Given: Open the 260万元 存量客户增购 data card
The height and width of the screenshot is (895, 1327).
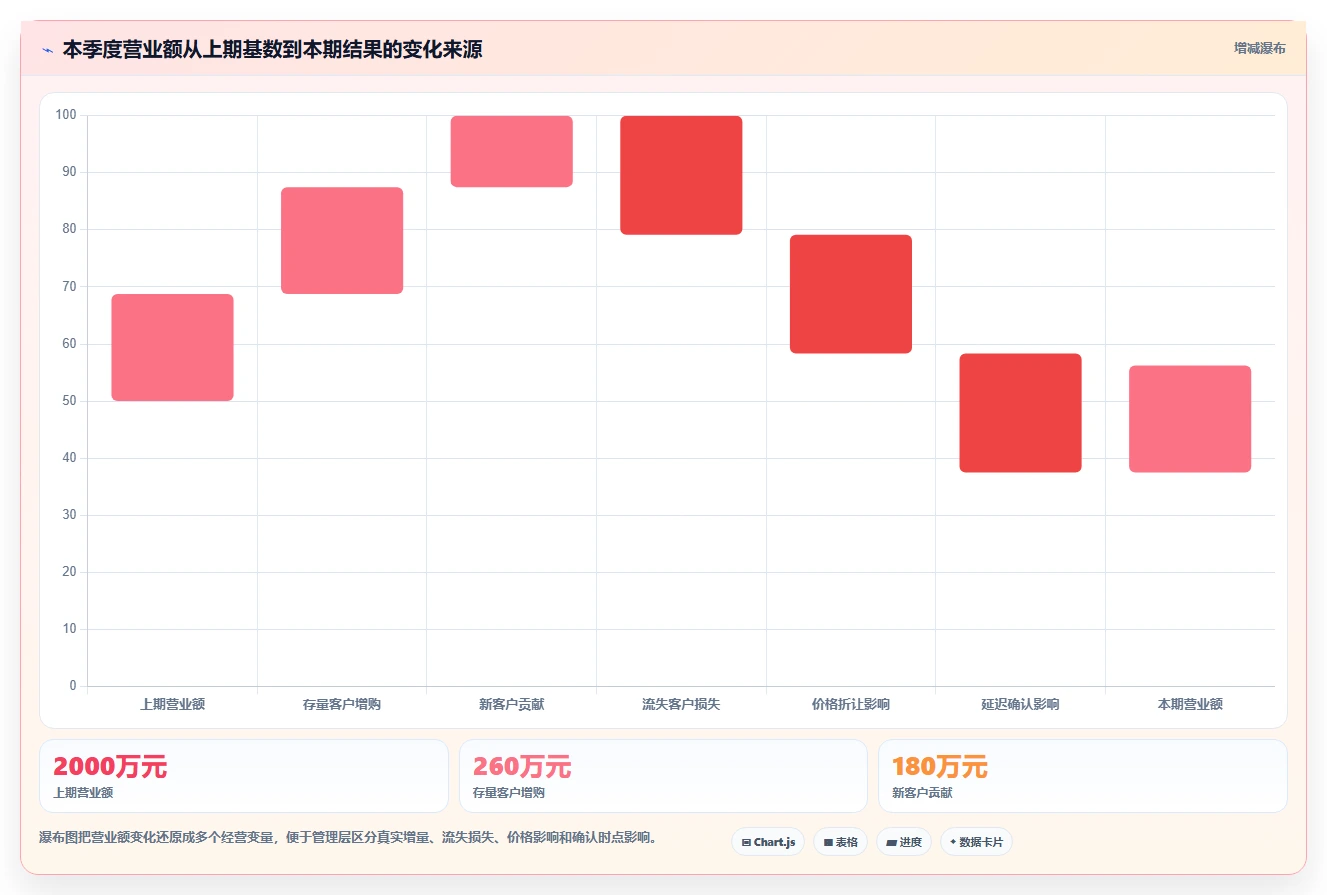Looking at the screenshot, I should tap(663, 776).
